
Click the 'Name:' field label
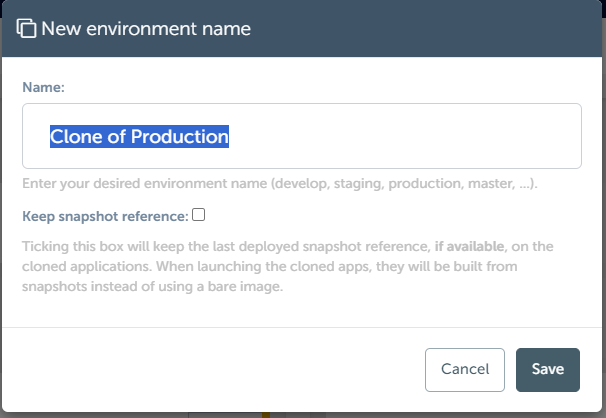[43, 88]
